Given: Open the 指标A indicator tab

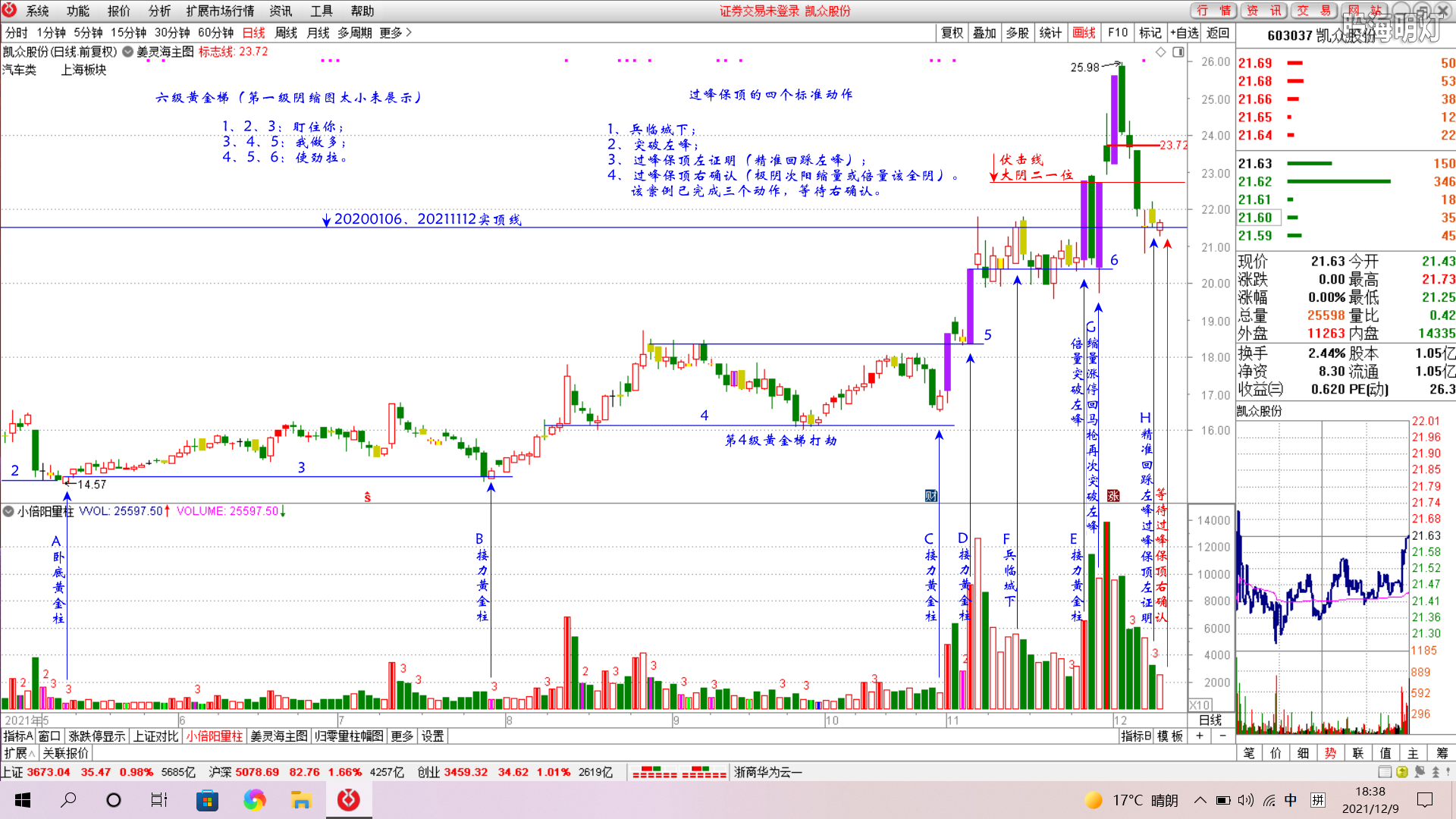Looking at the screenshot, I should point(18,736).
